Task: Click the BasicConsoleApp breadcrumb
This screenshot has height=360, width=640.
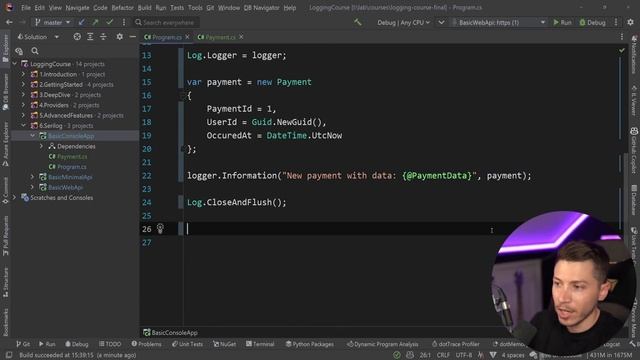Action: 170,333
